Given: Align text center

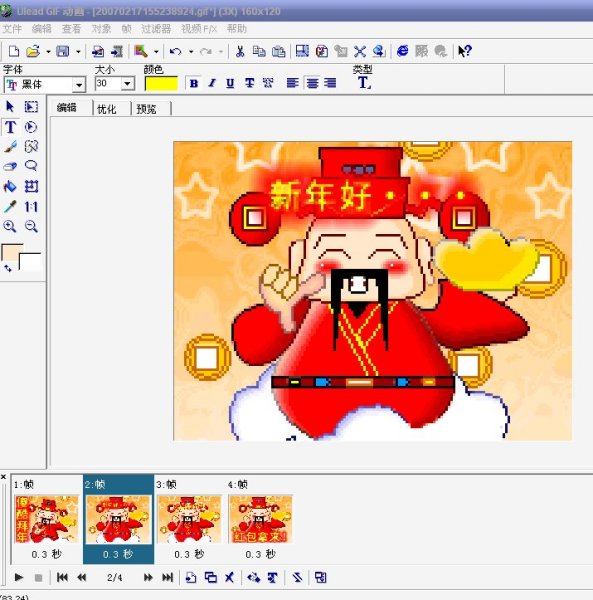Looking at the screenshot, I should click(x=312, y=83).
